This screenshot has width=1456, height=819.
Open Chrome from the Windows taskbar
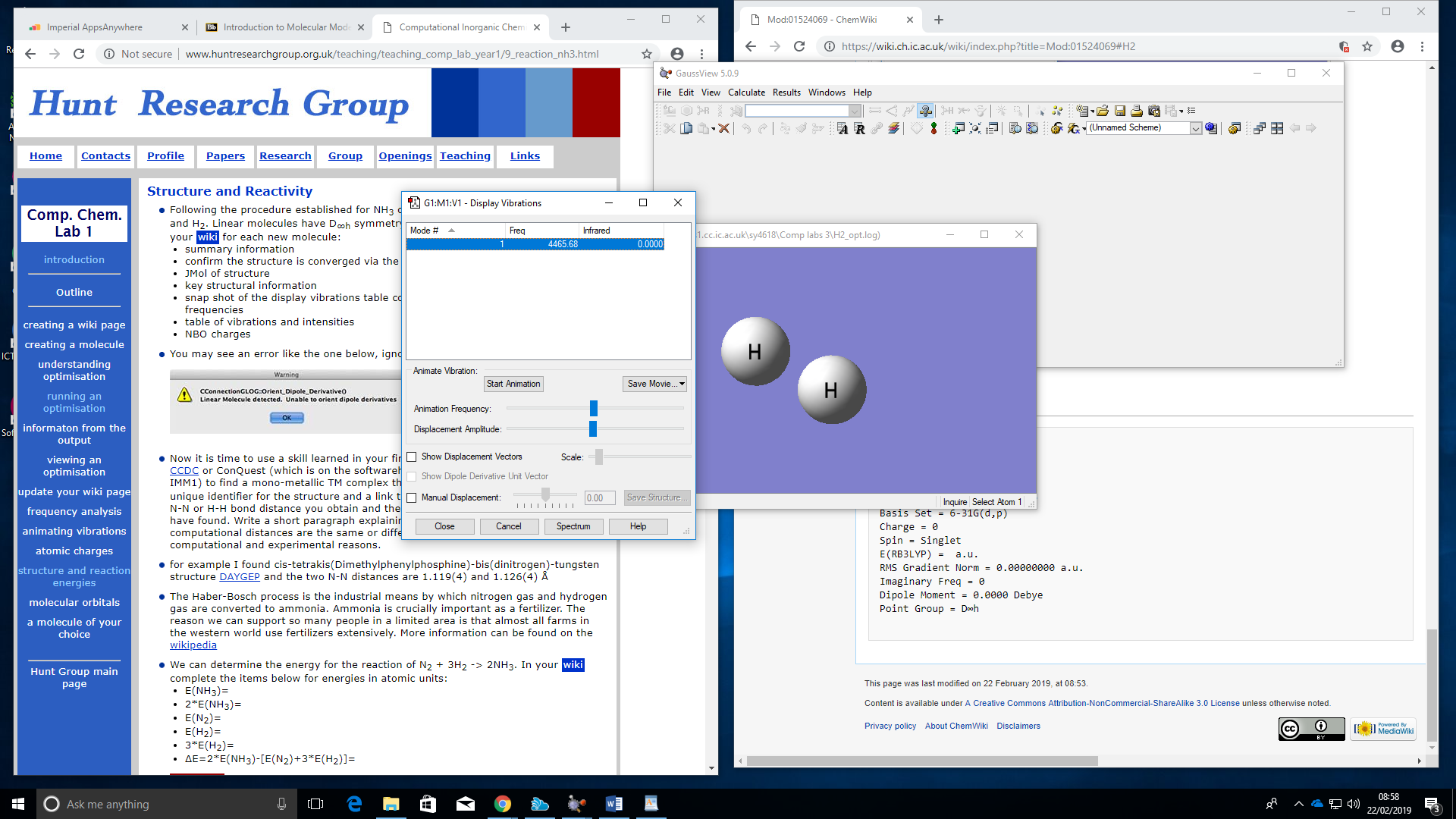click(x=503, y=804)
